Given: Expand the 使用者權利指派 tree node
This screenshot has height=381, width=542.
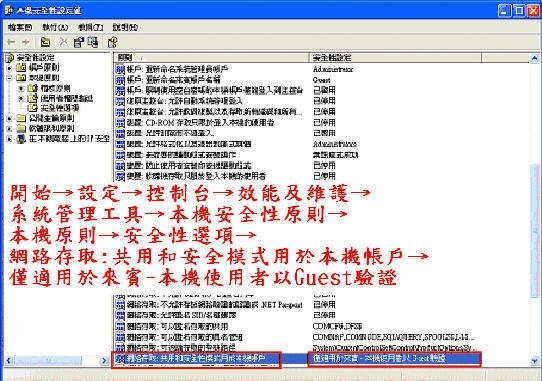Looking at the screenshot, I should point(21,98).
